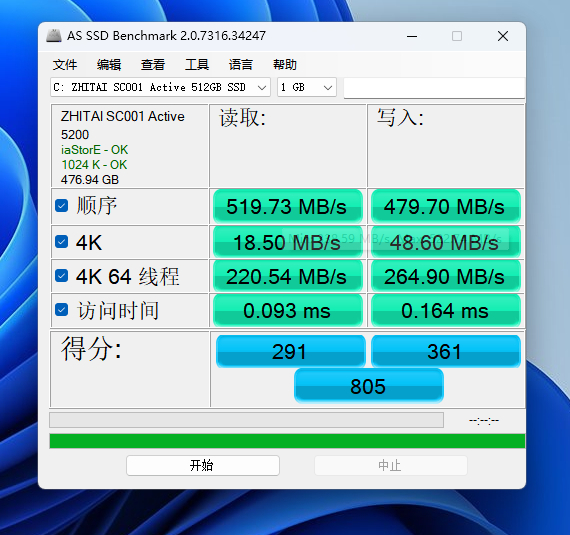The height and width of the screenshot is (535, 570).
Task: Close the AS SSD Benchmark window
Action: click(x=503, y=36)
